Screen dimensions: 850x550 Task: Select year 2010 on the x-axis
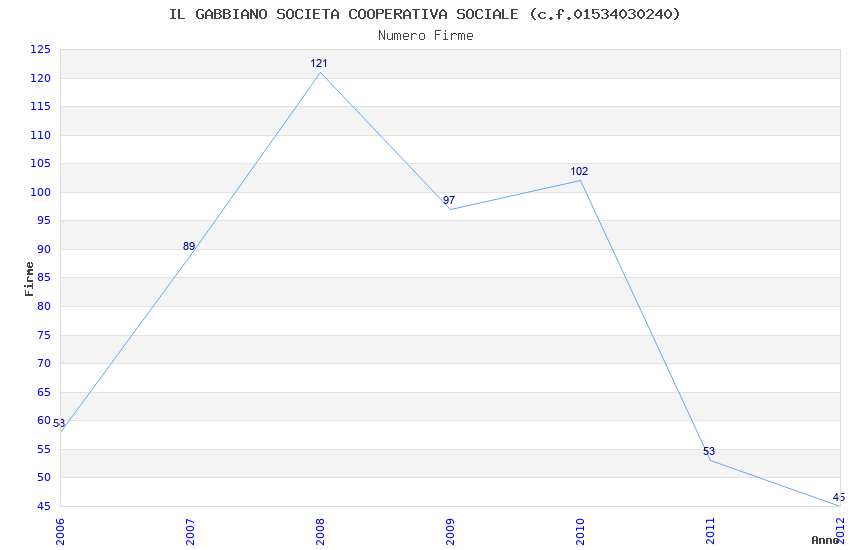tap(581, 531)
